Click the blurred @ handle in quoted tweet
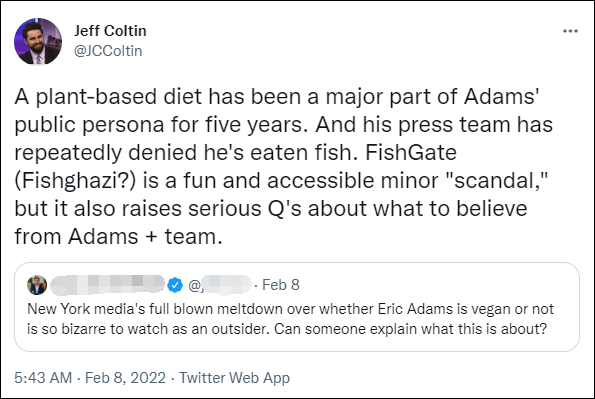The height and width of the screenshot is (399, 595). 220,285
